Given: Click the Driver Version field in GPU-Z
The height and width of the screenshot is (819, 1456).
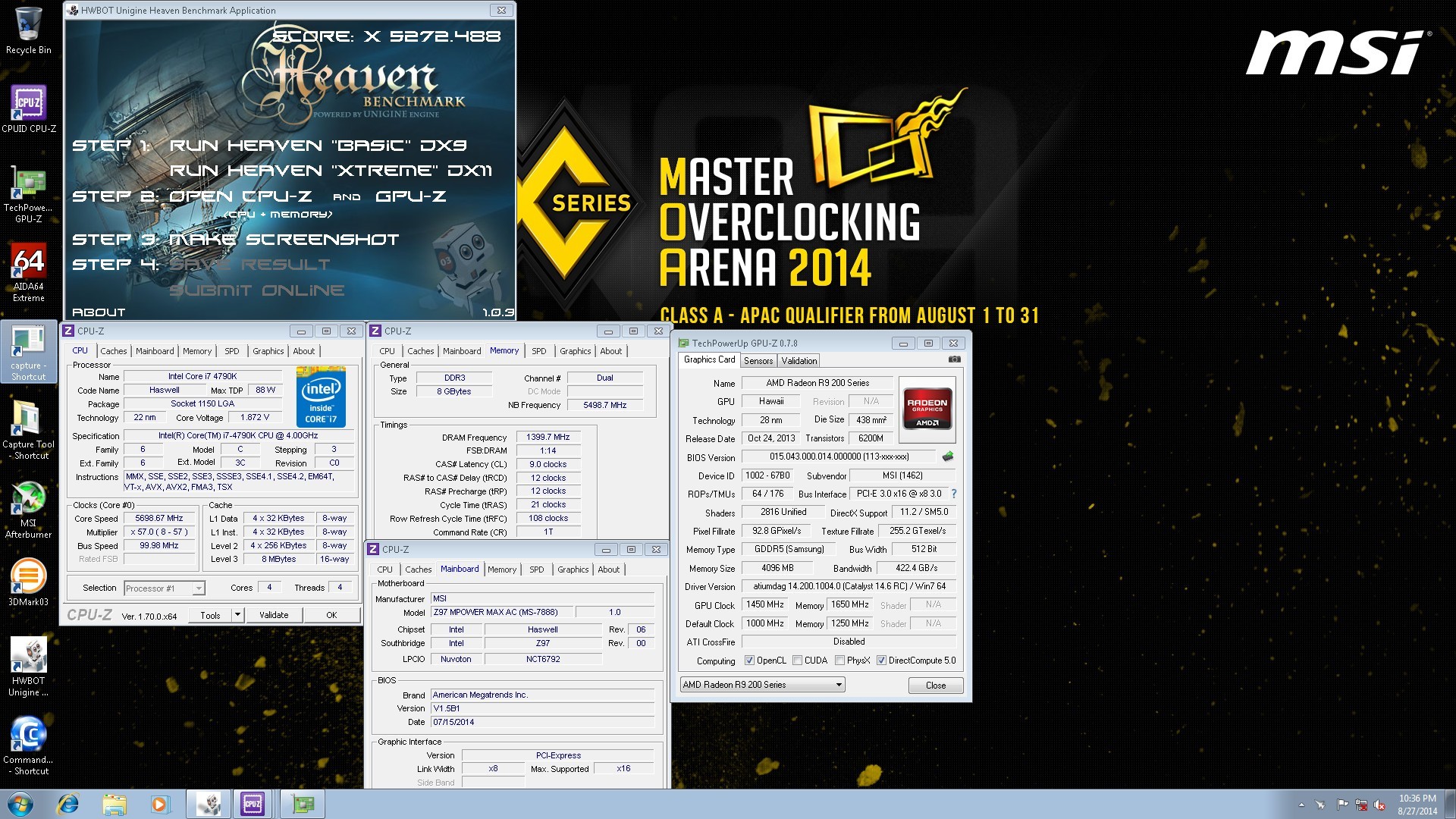Looking at the screenshot, I should [849, 586].
